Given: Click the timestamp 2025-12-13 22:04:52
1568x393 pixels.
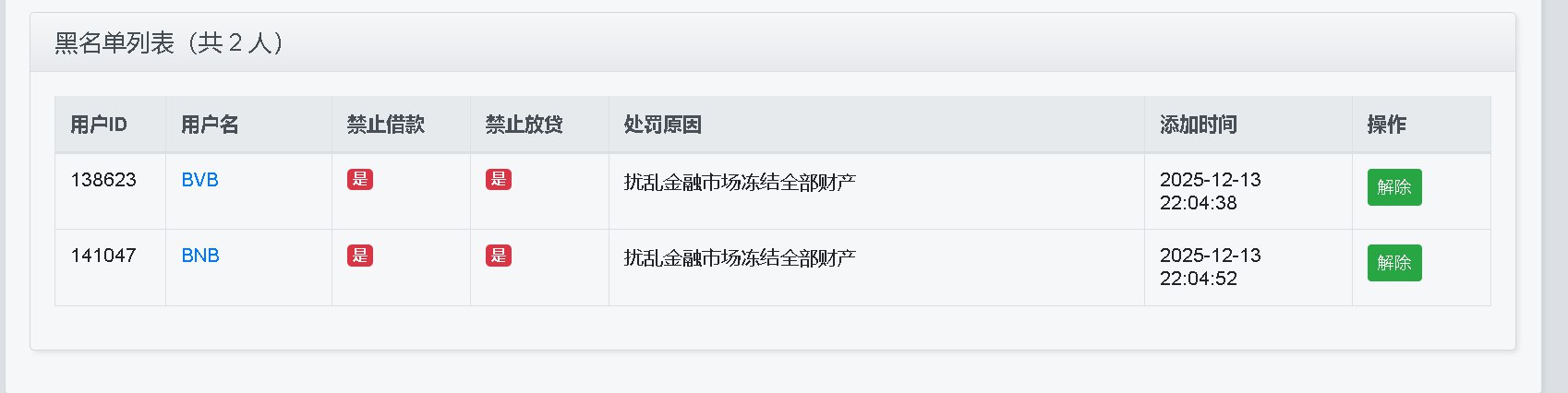Looking at the screenshot, I should tap(1210, 267).
